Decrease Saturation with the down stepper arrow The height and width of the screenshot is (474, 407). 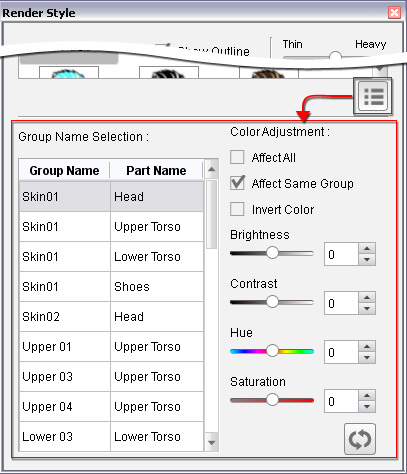point(367,407)
